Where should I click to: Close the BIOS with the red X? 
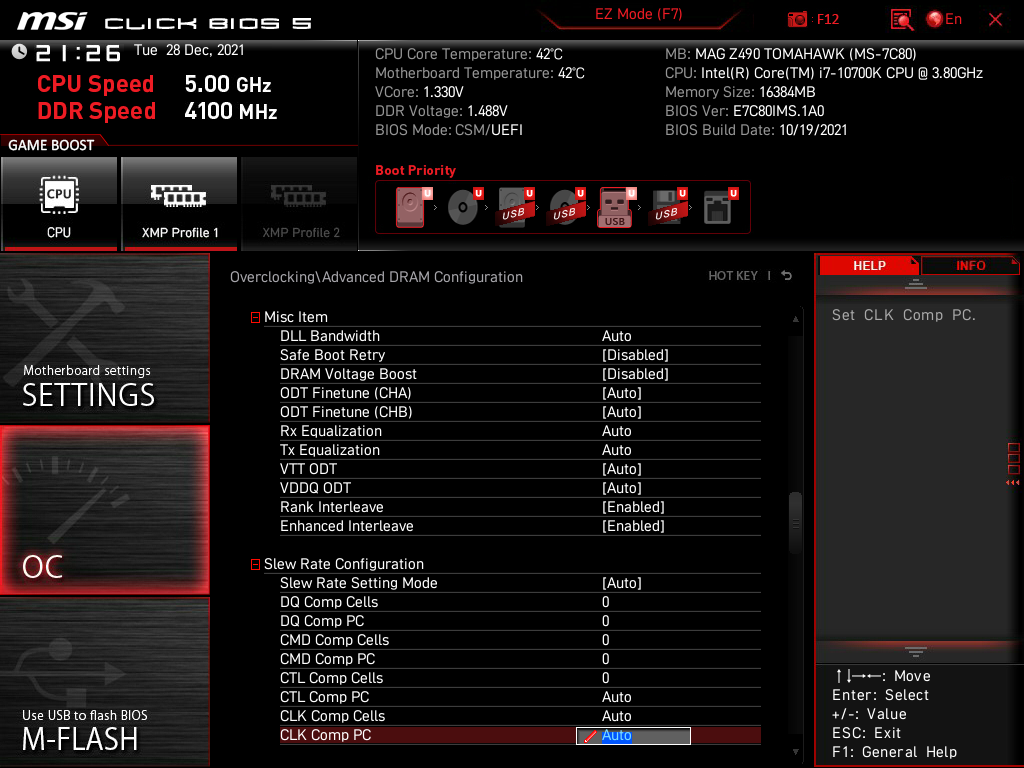pos(995,20)
